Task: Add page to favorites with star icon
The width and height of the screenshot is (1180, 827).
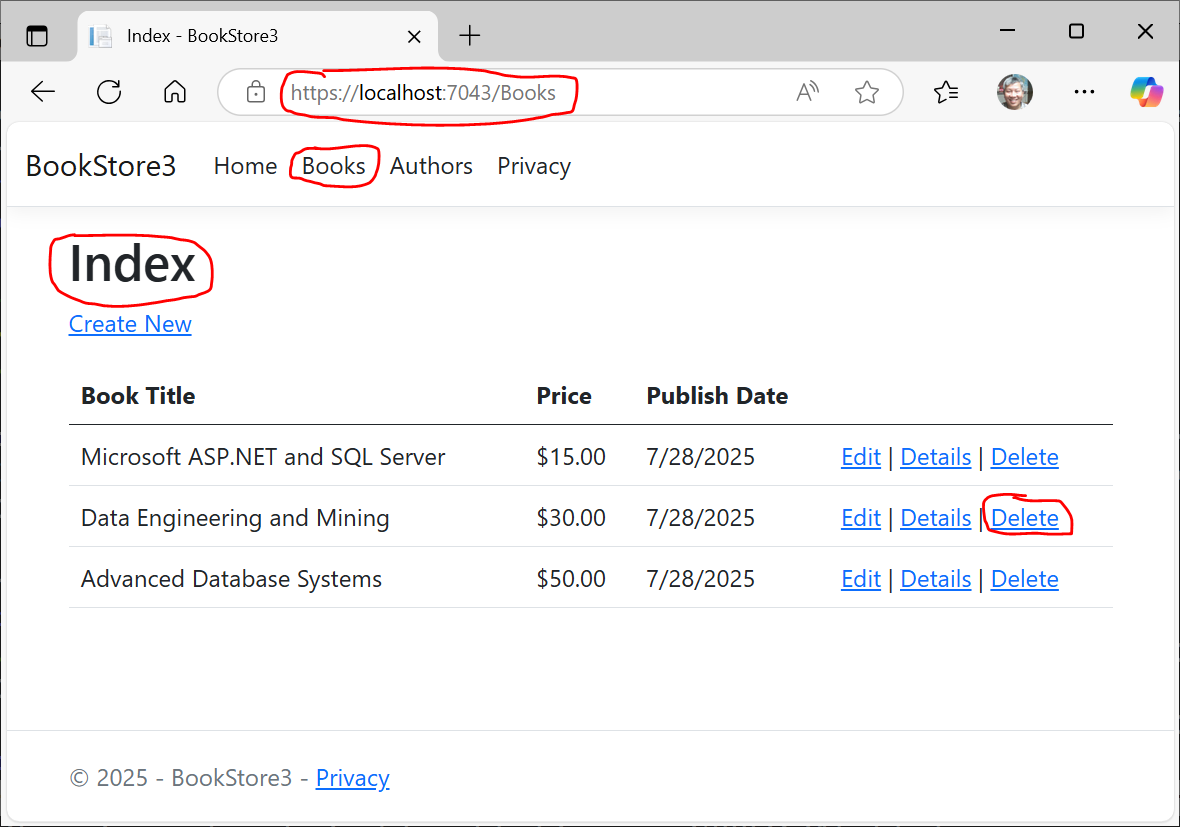Action: coord(867,92)
